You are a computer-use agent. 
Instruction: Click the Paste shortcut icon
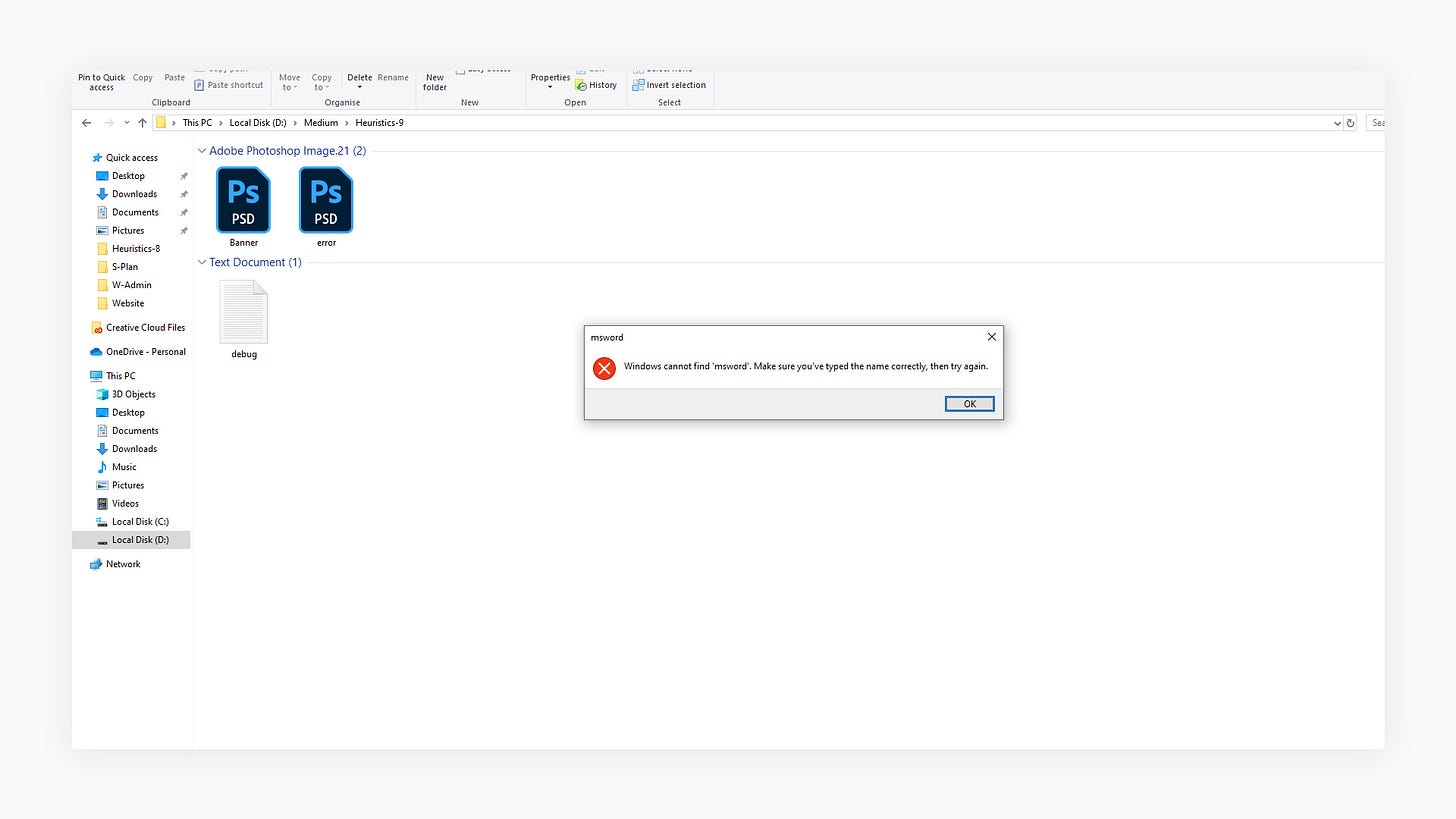[228, 85]
